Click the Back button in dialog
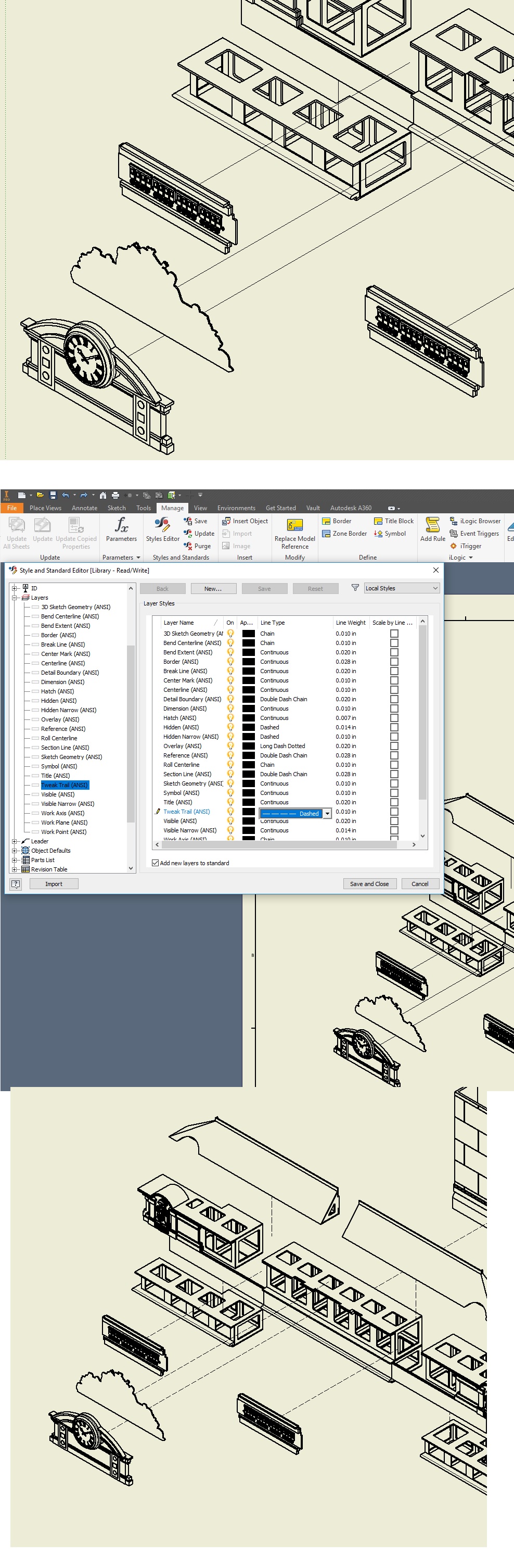514x1568 pixels. coord(162,589)
